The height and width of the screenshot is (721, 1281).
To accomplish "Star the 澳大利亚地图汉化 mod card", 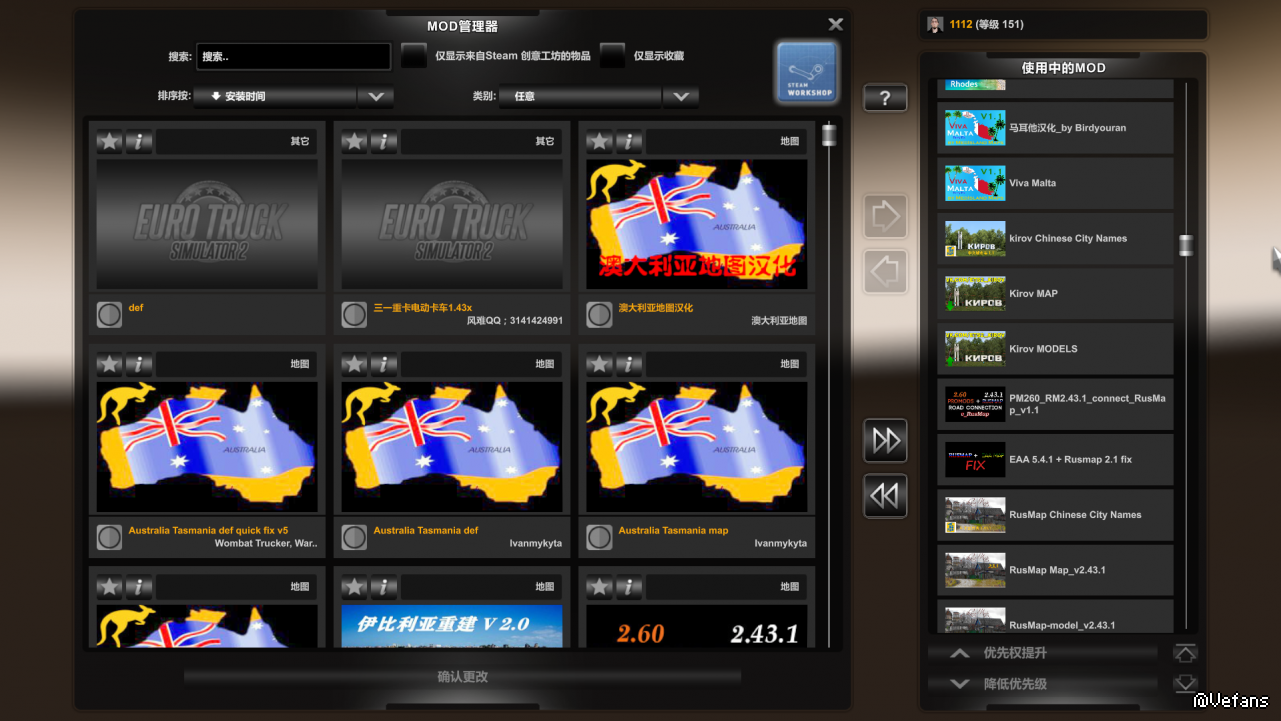I will 600,142.
